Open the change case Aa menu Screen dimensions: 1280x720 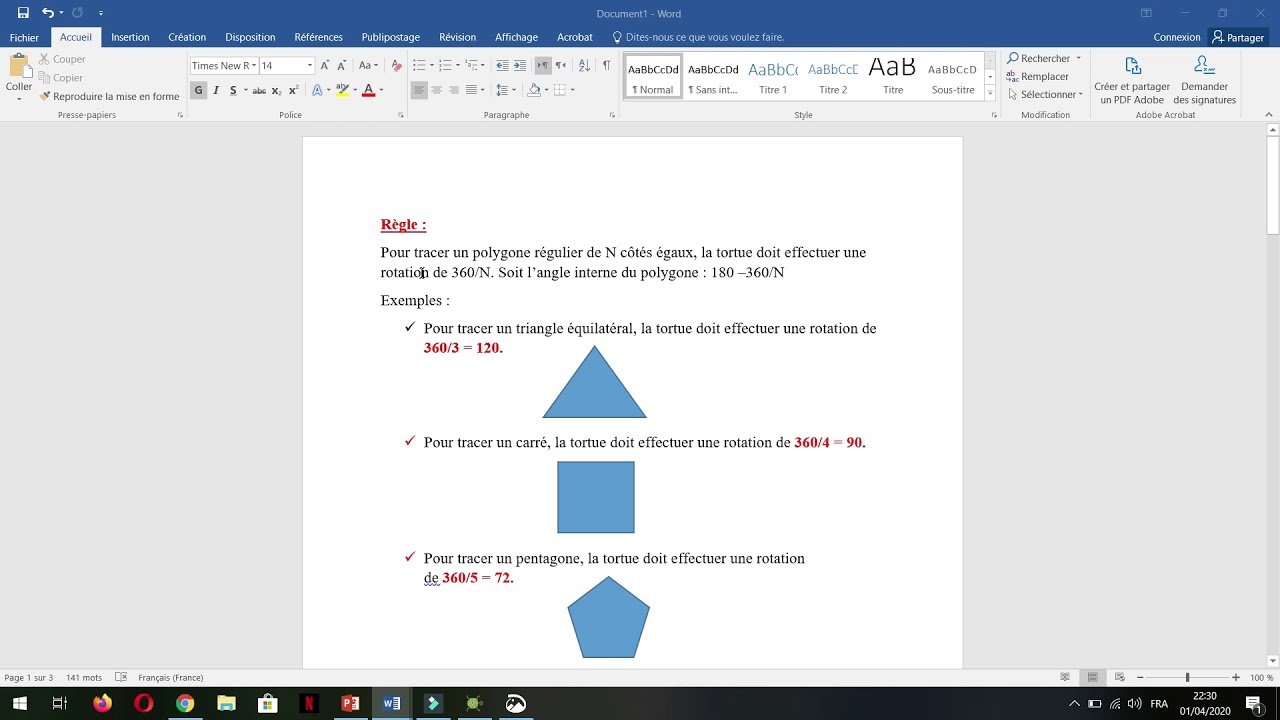point(368,65)
